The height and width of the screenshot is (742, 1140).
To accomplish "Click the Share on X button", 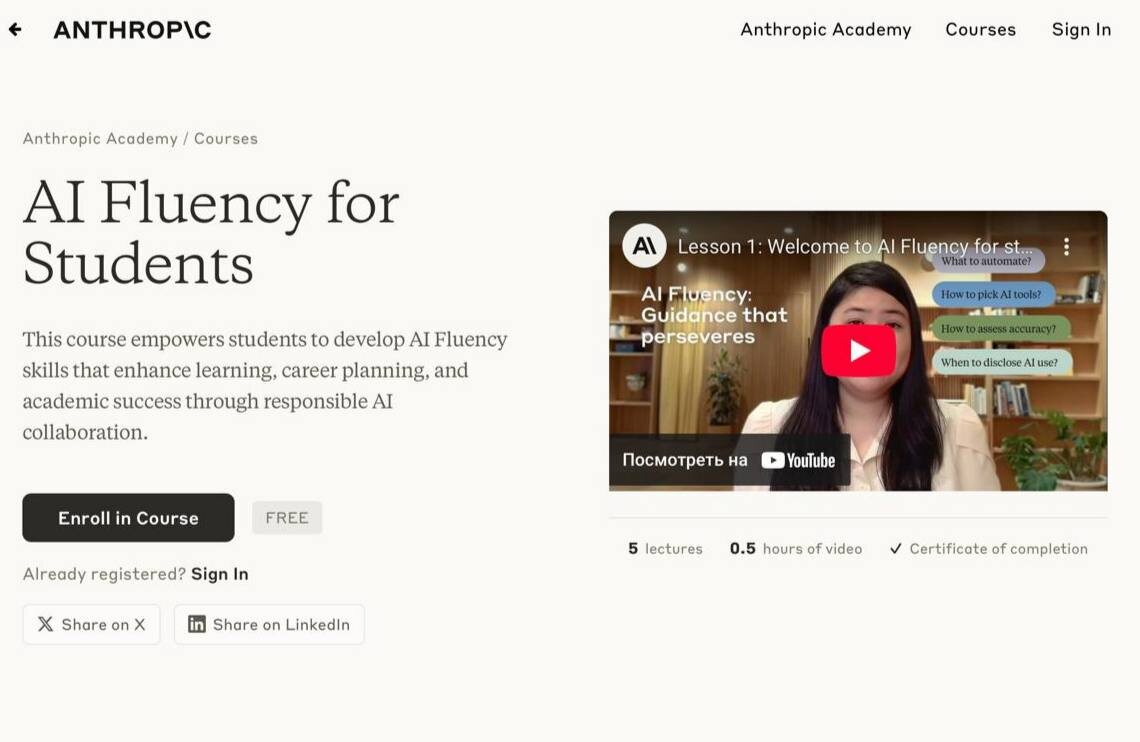I will click(92, 624).
